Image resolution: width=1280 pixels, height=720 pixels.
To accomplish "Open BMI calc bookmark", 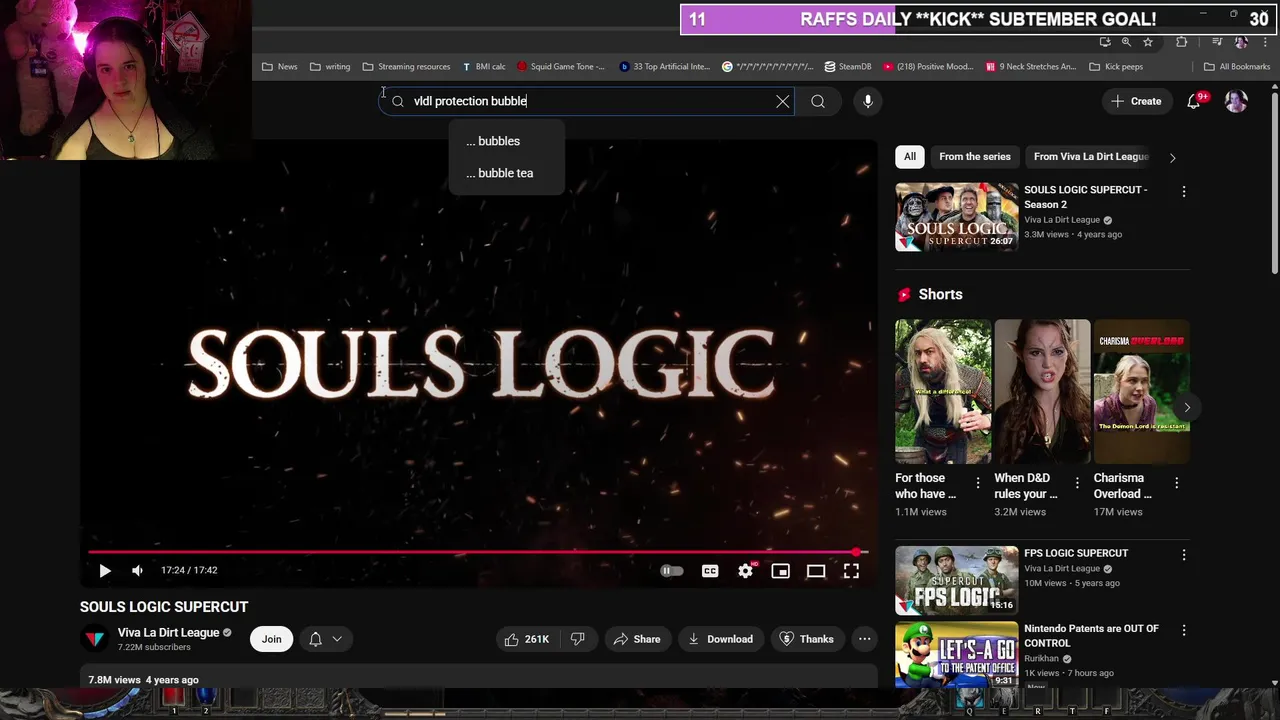I will 484,67.
